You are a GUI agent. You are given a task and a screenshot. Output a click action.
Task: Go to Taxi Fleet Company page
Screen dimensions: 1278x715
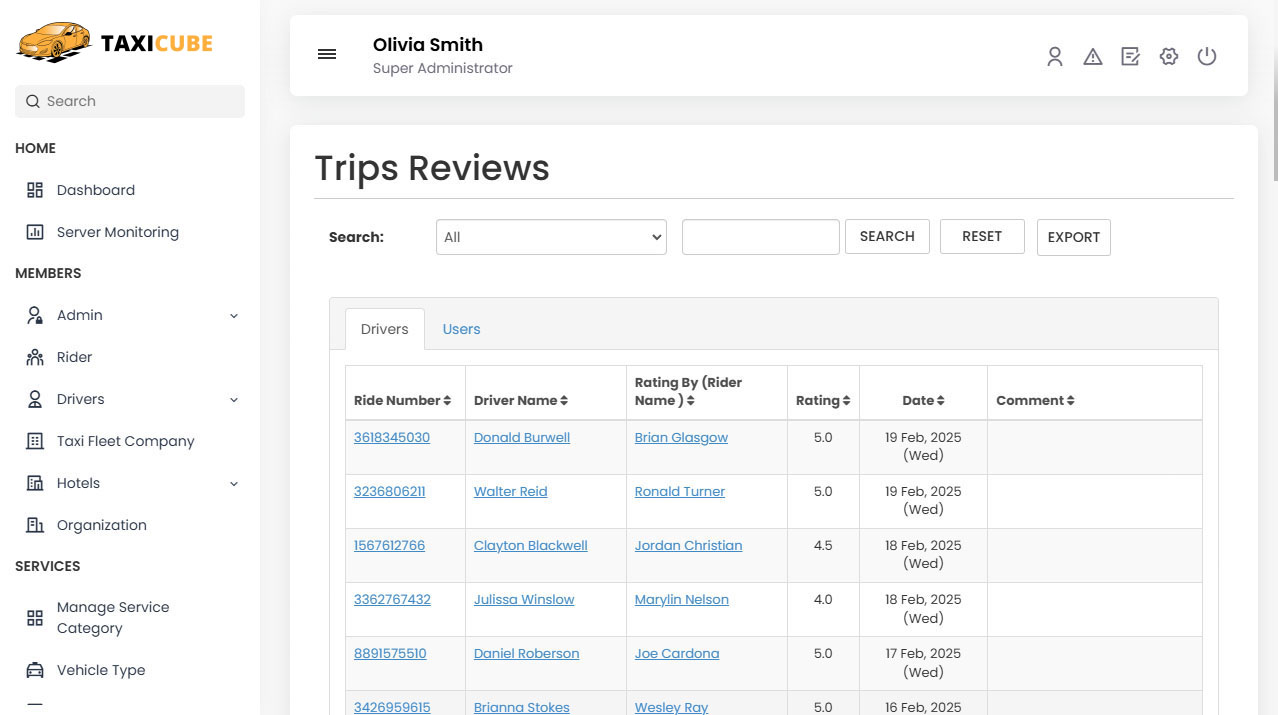125,441
